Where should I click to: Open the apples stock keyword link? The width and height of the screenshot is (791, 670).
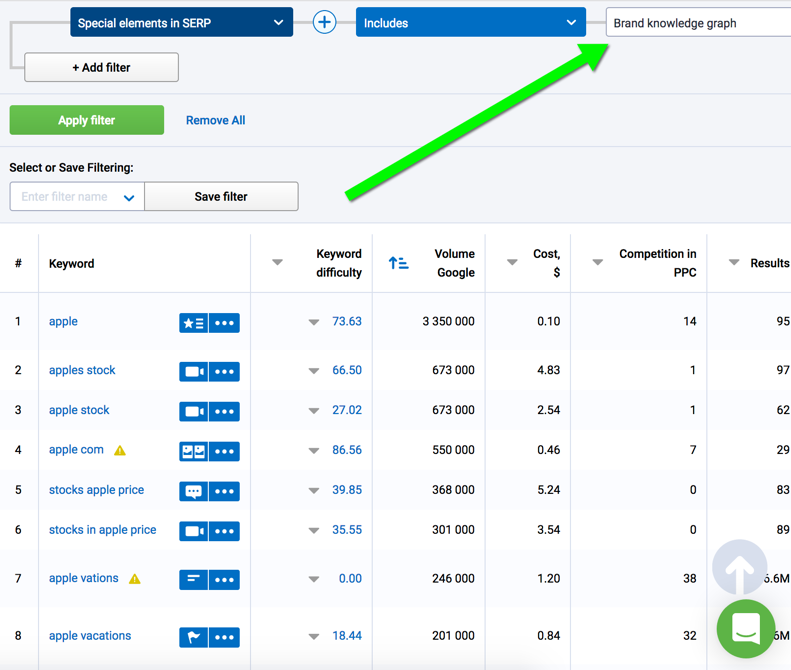coord(82,370)
